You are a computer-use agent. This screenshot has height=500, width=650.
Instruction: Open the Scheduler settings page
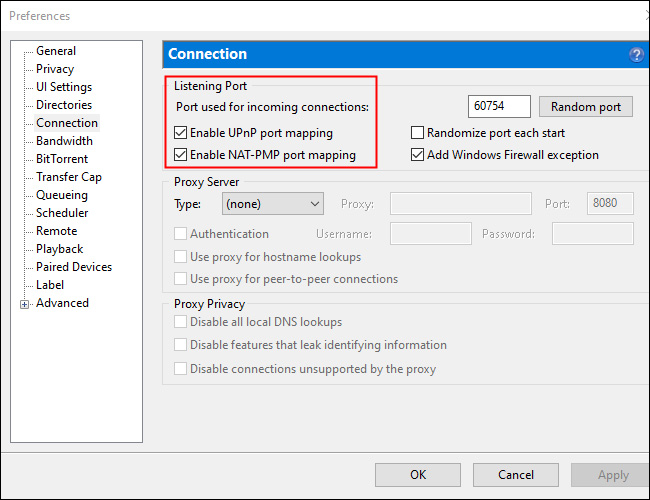[x=62, y=213]
